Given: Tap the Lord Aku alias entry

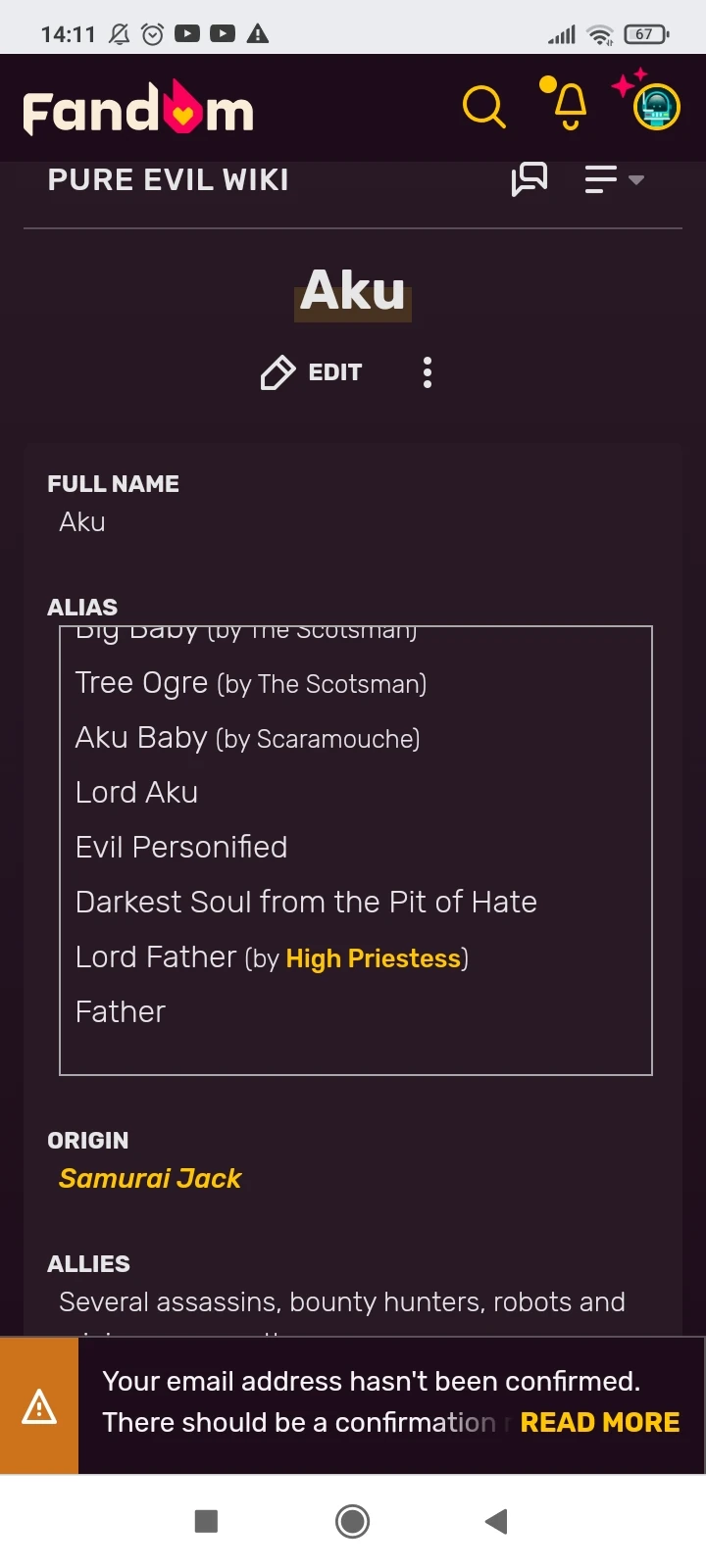Looking at the screenshot, I should tap(137, 792).
